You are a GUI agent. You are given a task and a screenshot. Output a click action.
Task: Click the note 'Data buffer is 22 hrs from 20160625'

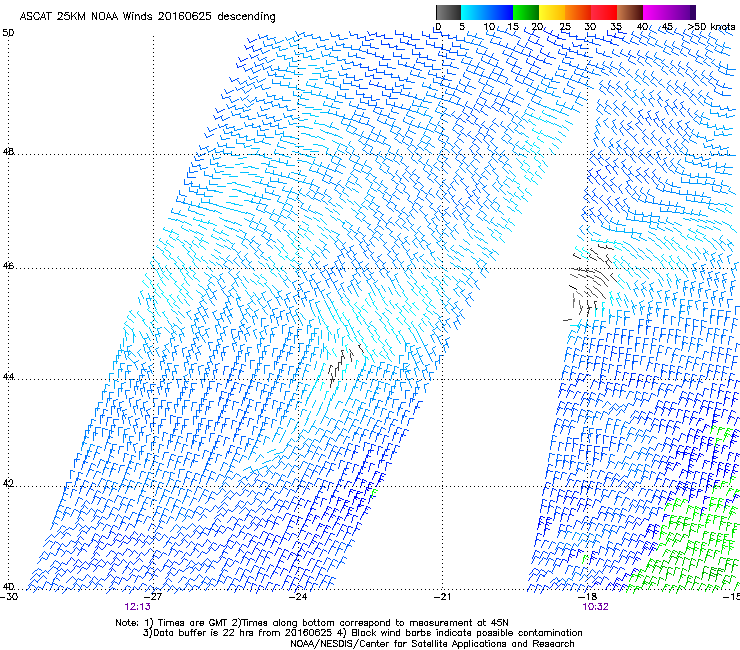tap(243, 633)
